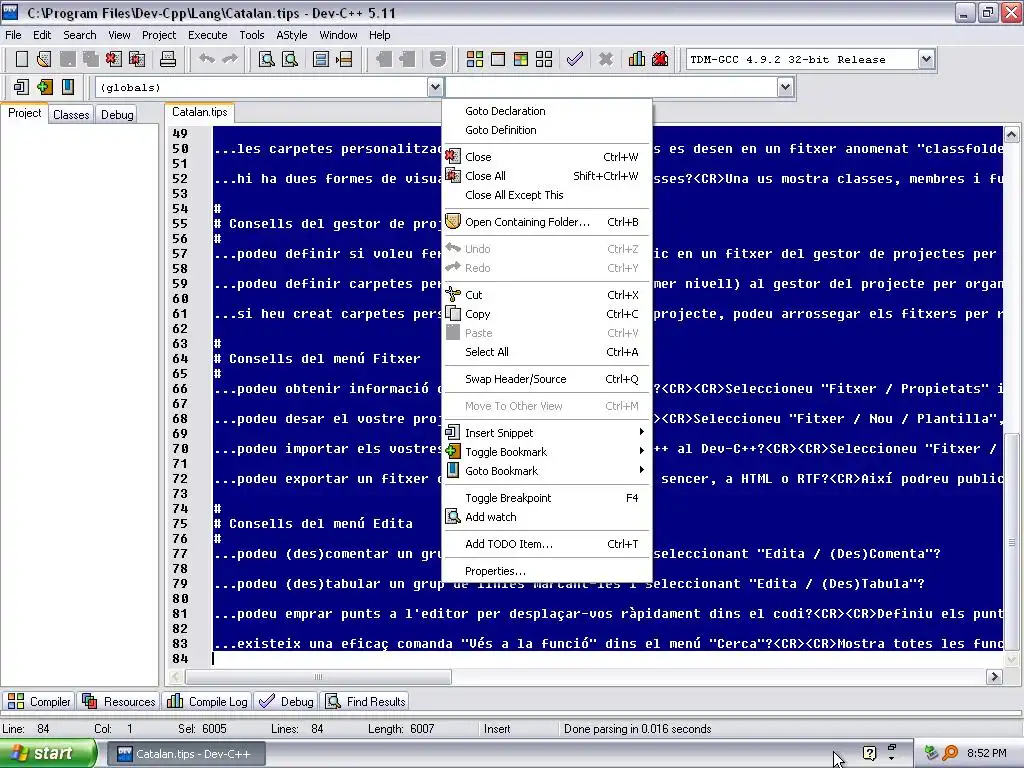Open the empty function list dropdown
The height and width of the screenshot is (768, 1024).
tap(785, 87)
